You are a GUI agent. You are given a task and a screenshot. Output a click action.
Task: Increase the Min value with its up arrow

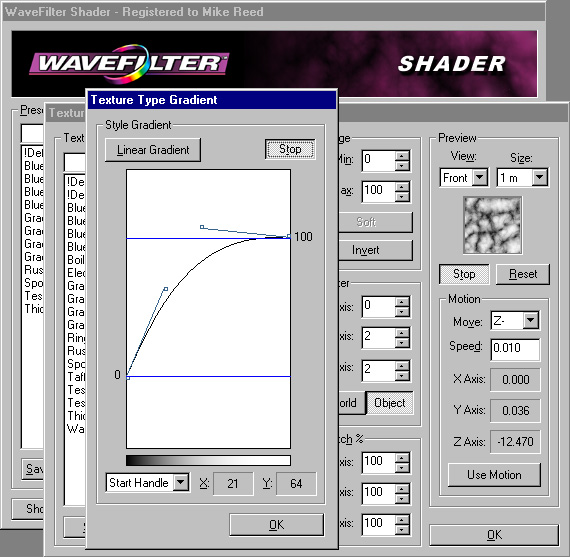click(x=402, y=156)
